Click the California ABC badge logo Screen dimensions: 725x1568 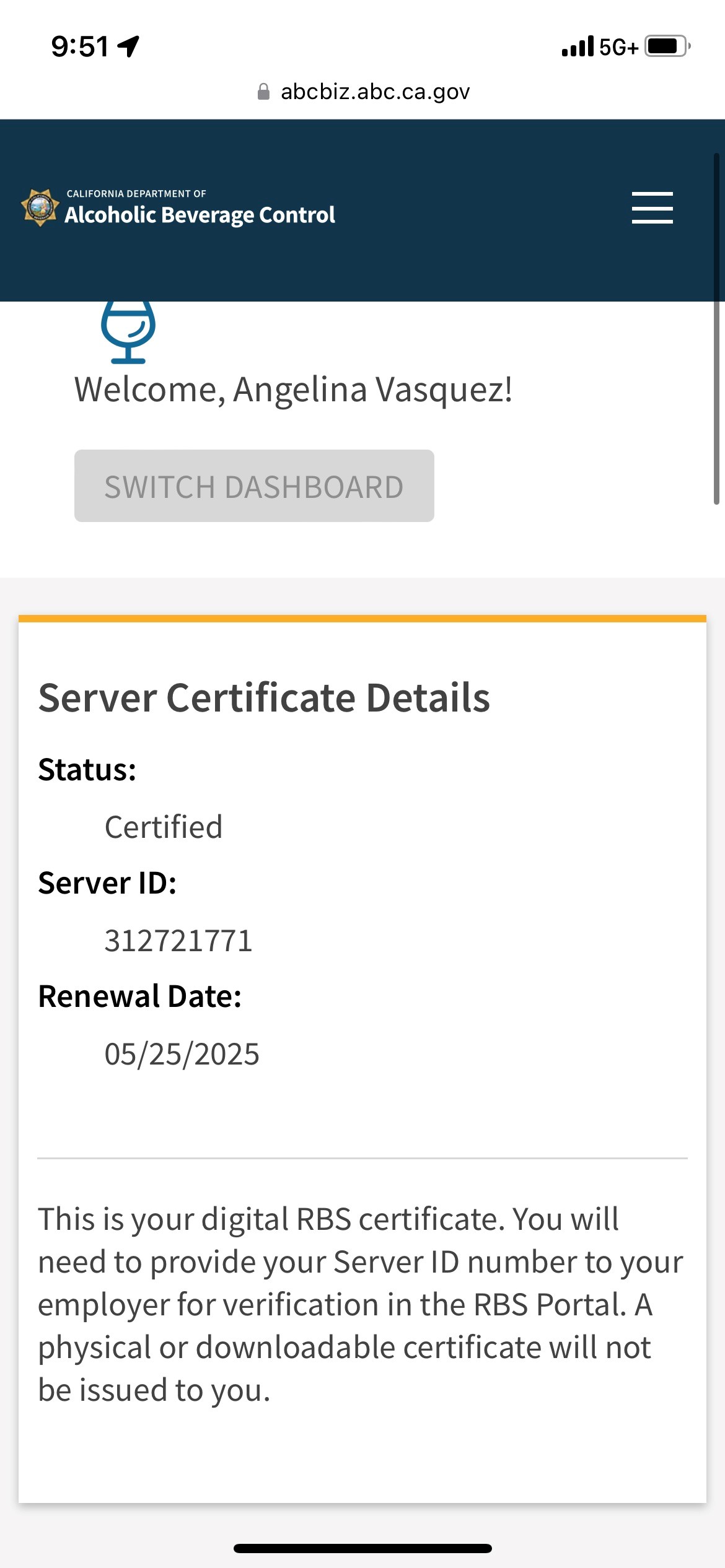[x=40, y=207]
